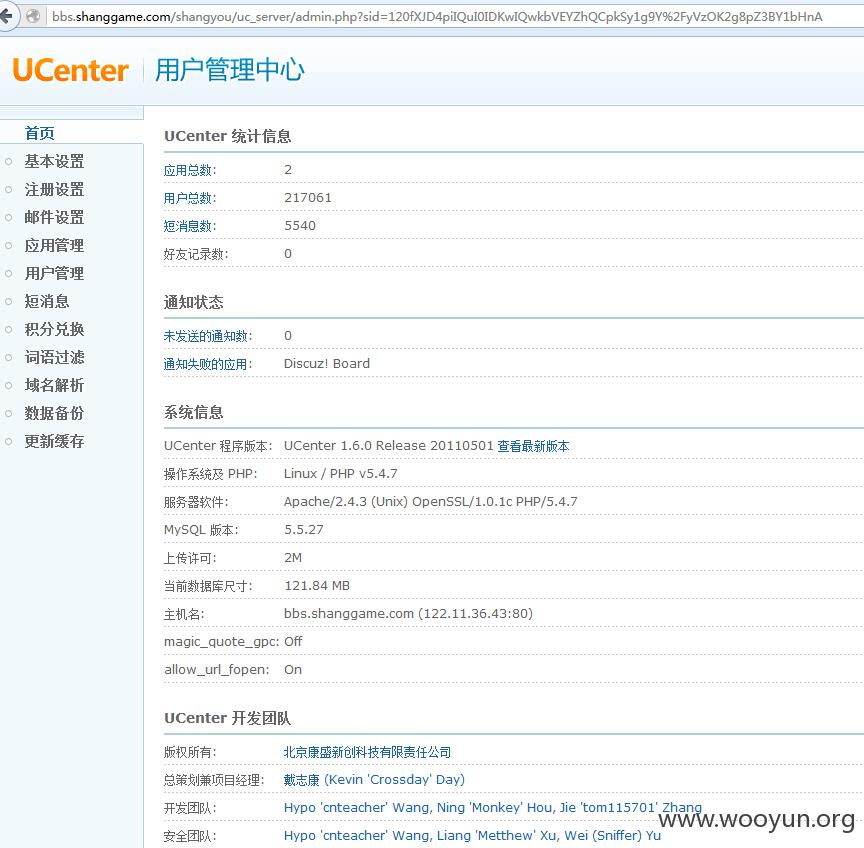Click the UCenter logo
Screen dimensions: 864x848
pyautogui.click(x=71, y=71)
